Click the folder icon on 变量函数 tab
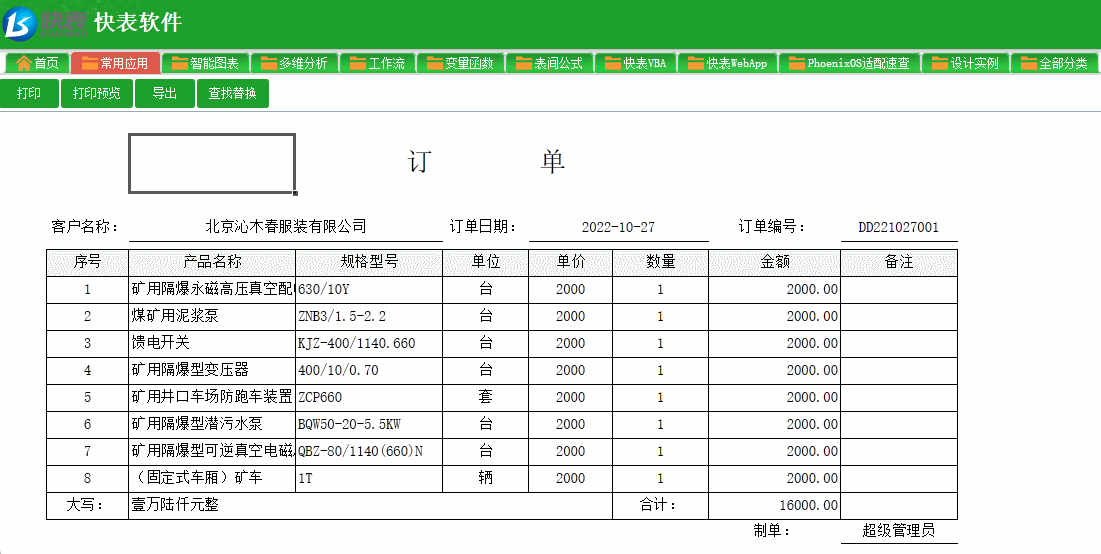Image resolution: width=1101 pixels, height=554 pixels. point(435,63)
